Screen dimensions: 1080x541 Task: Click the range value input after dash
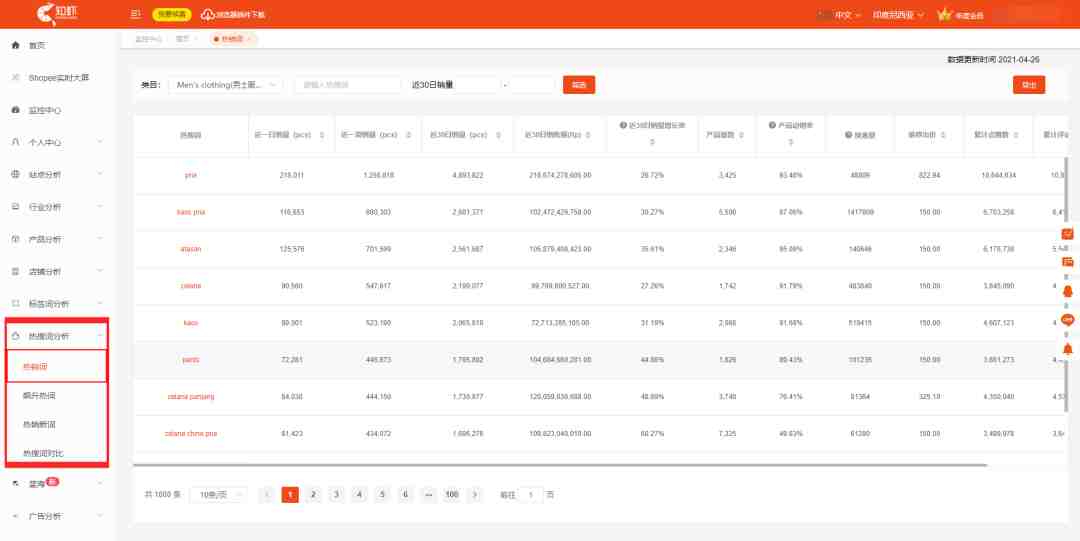pyautogui.click(x=532, y=85)
